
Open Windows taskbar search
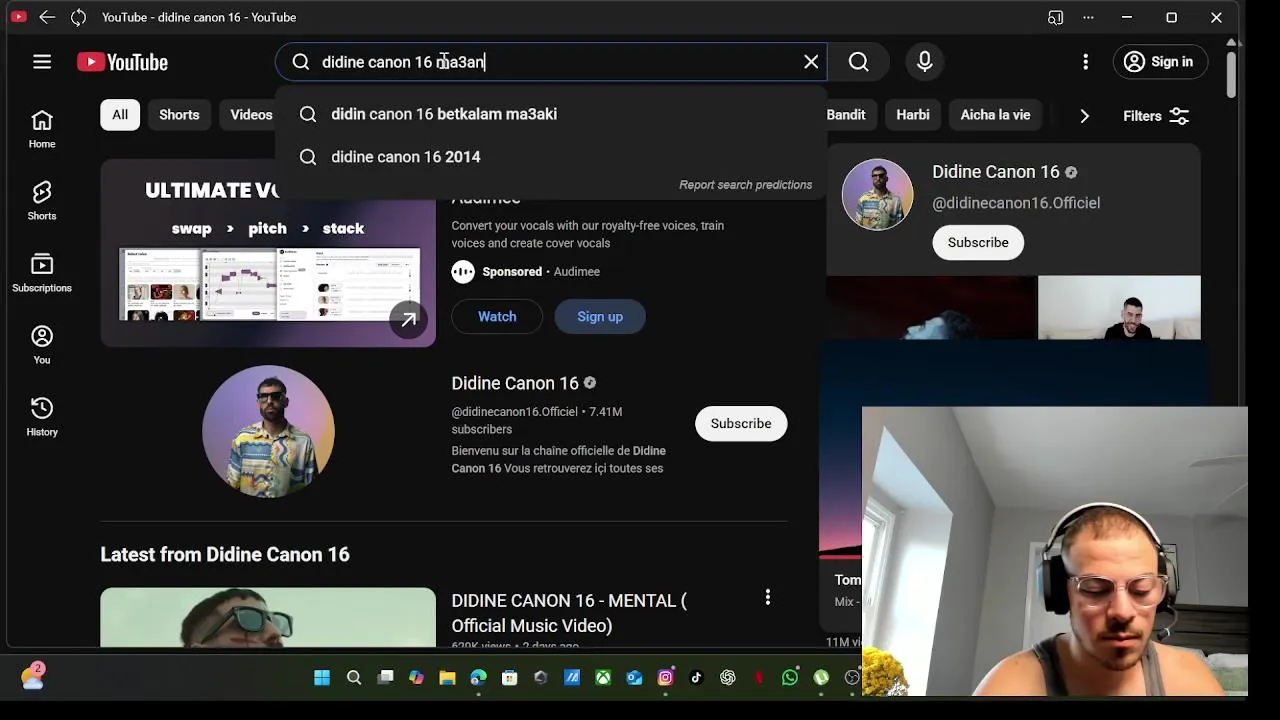click(354, 678)
